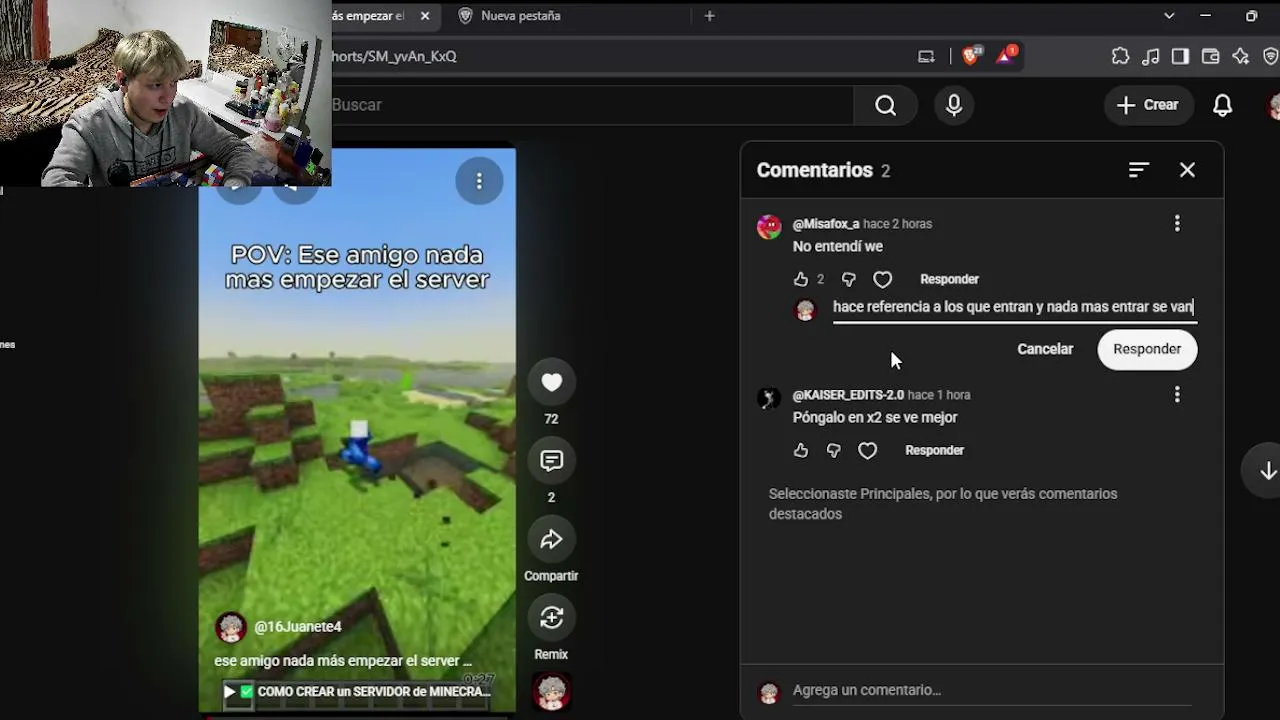1280x720 pixels.
Task: Click the 'Agrega un comentario...' field
Action: 994,690
